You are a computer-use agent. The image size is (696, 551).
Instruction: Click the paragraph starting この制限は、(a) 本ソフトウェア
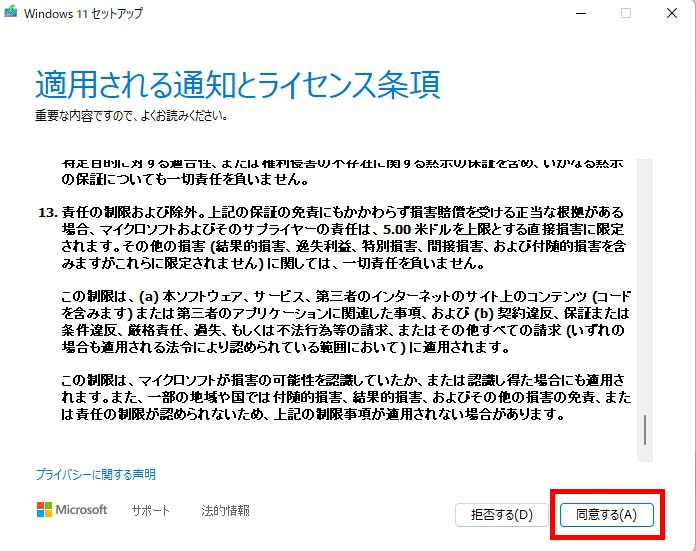[346, 321]
